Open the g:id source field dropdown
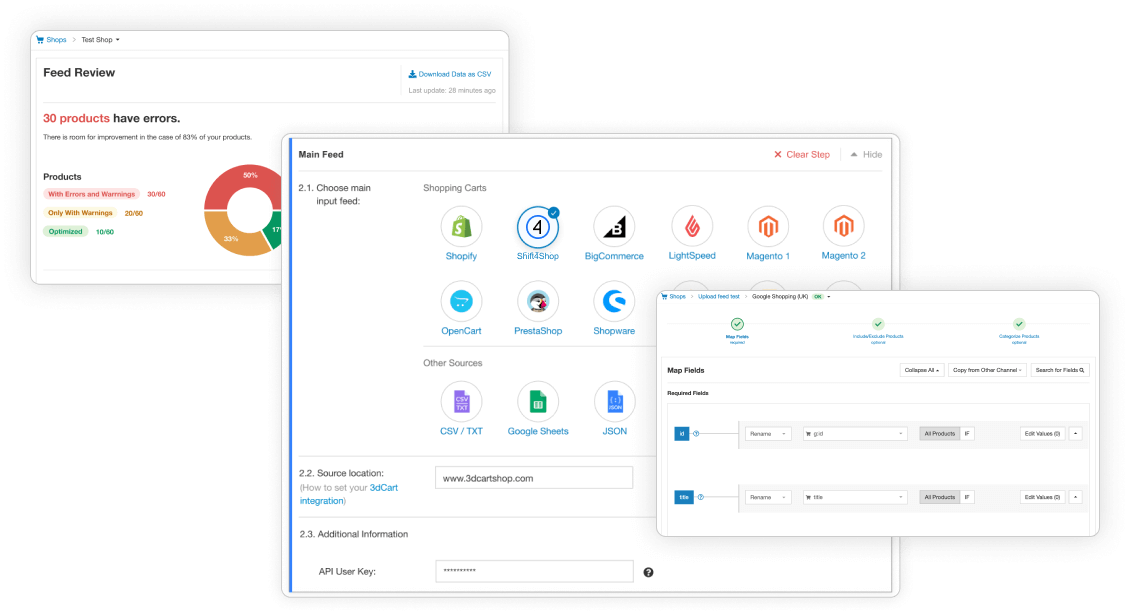The image size is (1130, 614). pos(855,434)
